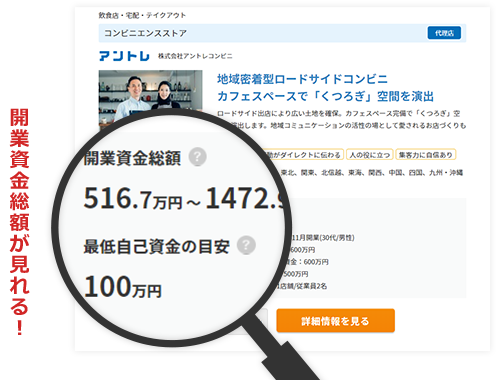
Task: Click the red 開業資金総額が見れる！ vertical caption
Action: [x=19, y=222]
